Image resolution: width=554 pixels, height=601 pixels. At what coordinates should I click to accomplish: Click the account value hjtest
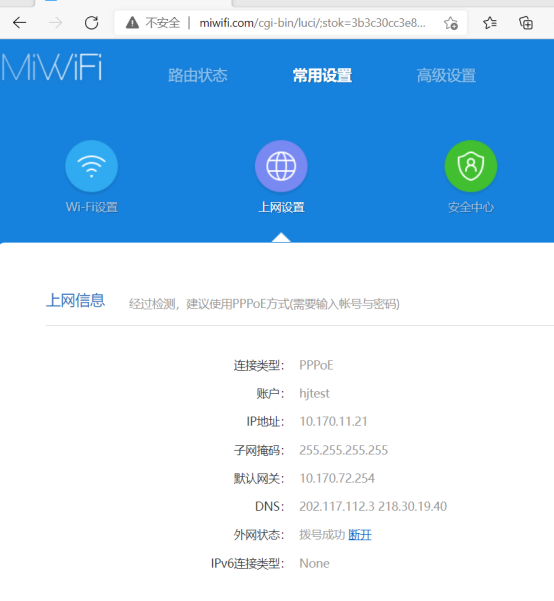(314, 394)
